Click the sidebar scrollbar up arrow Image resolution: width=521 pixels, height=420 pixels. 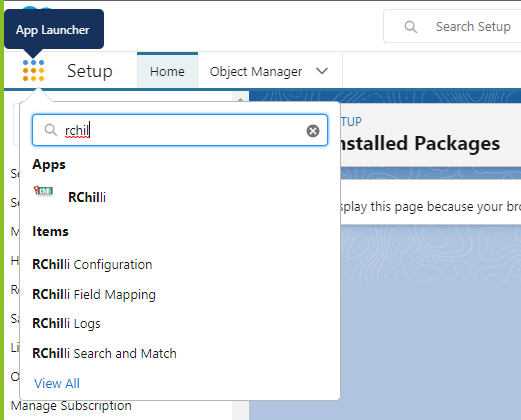coord(240,99)
